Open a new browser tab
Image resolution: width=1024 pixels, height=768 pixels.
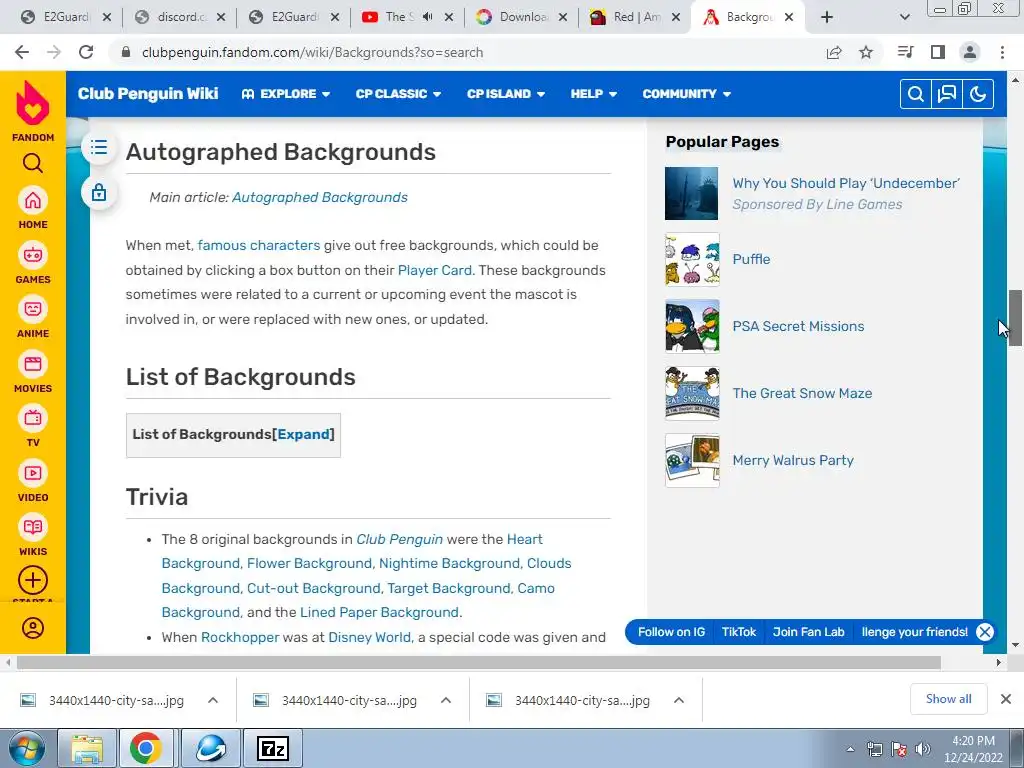pyautogui.click(x=827, y=17)
